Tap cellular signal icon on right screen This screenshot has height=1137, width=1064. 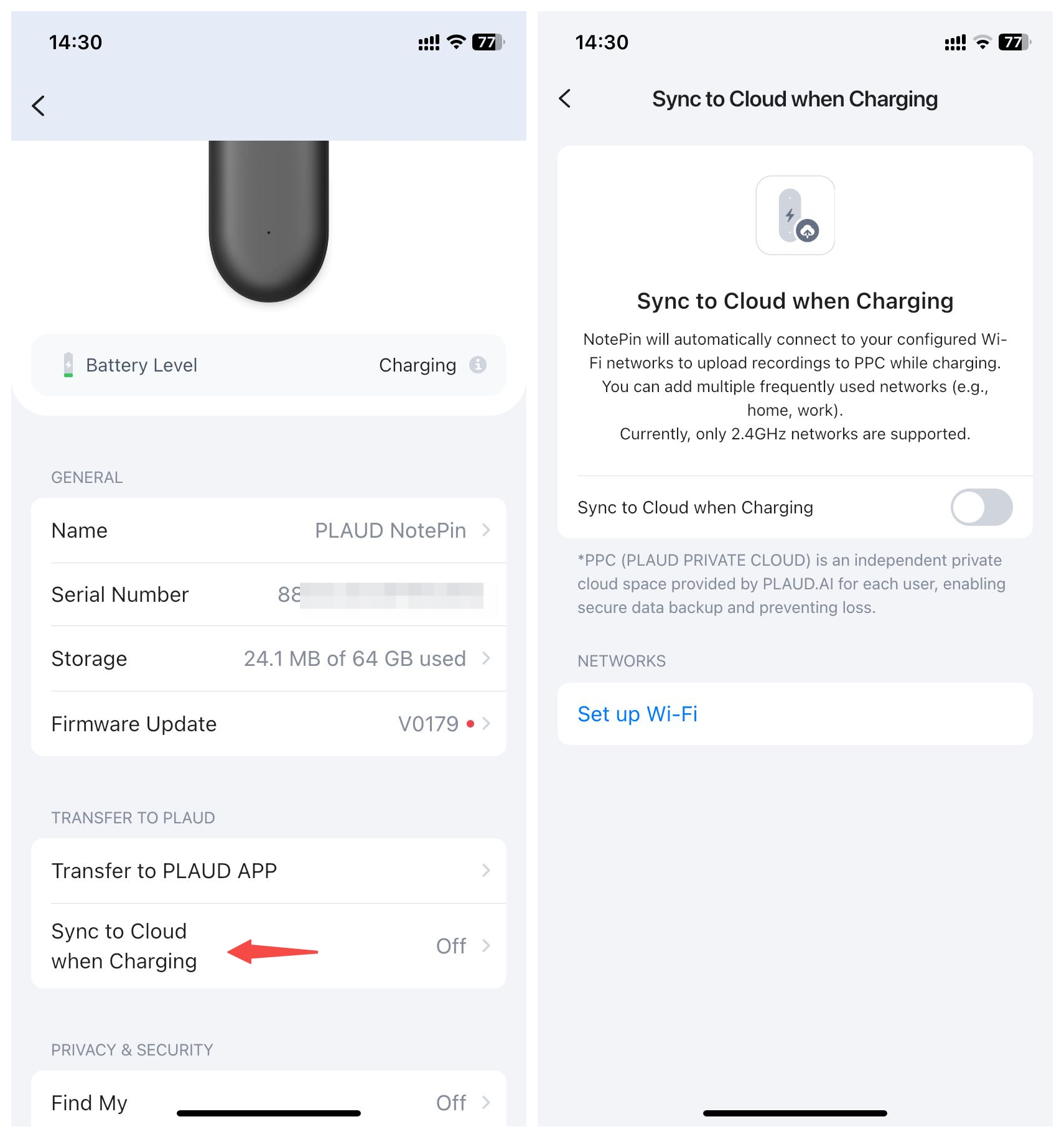coord(955,43)
